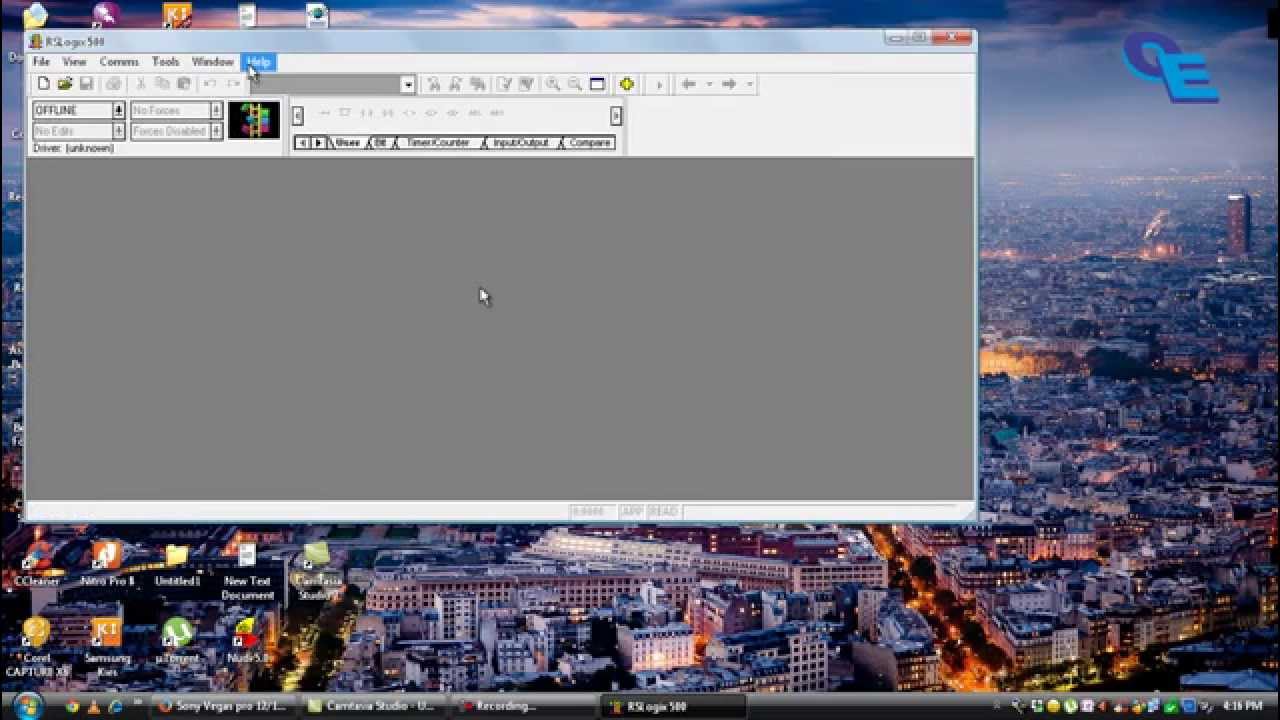The height and width of the screenshot is (720, 1280).
Task: Click the yellow plus toolbar icon
Action: click(627, 84)
